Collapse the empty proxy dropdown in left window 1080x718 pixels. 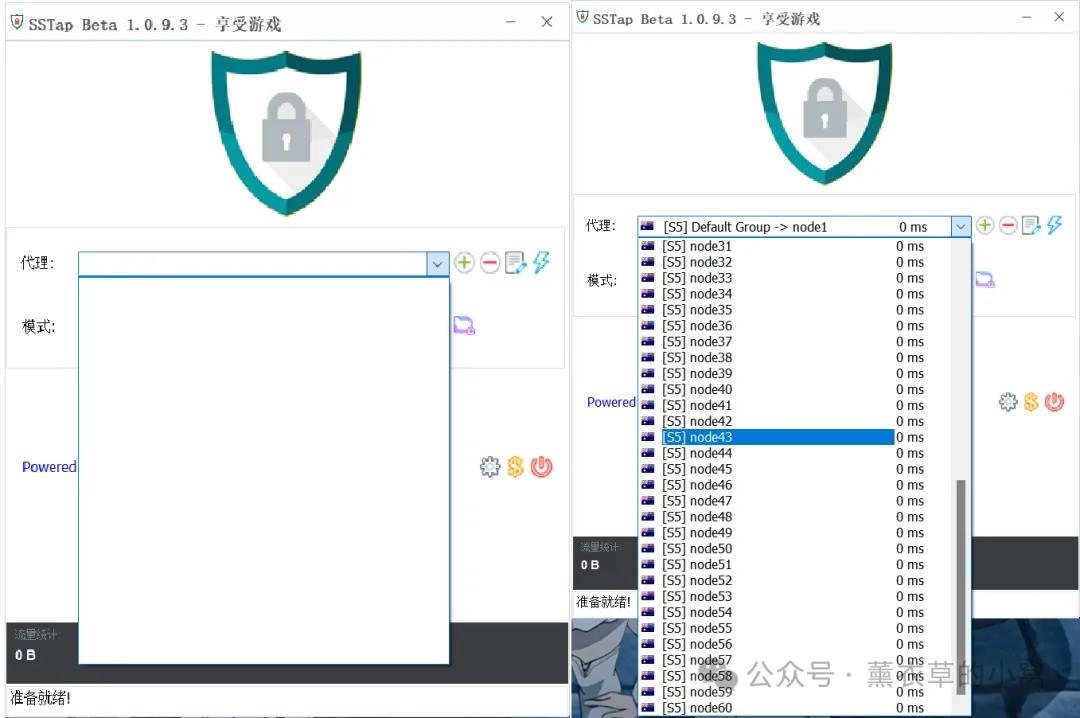(x=437, y=264)
